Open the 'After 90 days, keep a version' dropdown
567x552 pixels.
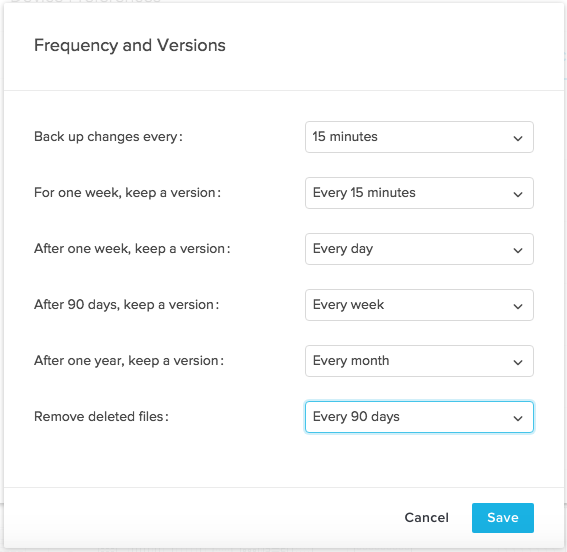pyautogui.click(x=419, y=305)
